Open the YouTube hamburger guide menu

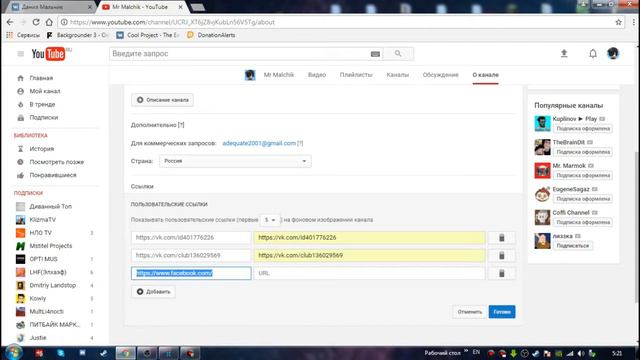pos(20,53)
